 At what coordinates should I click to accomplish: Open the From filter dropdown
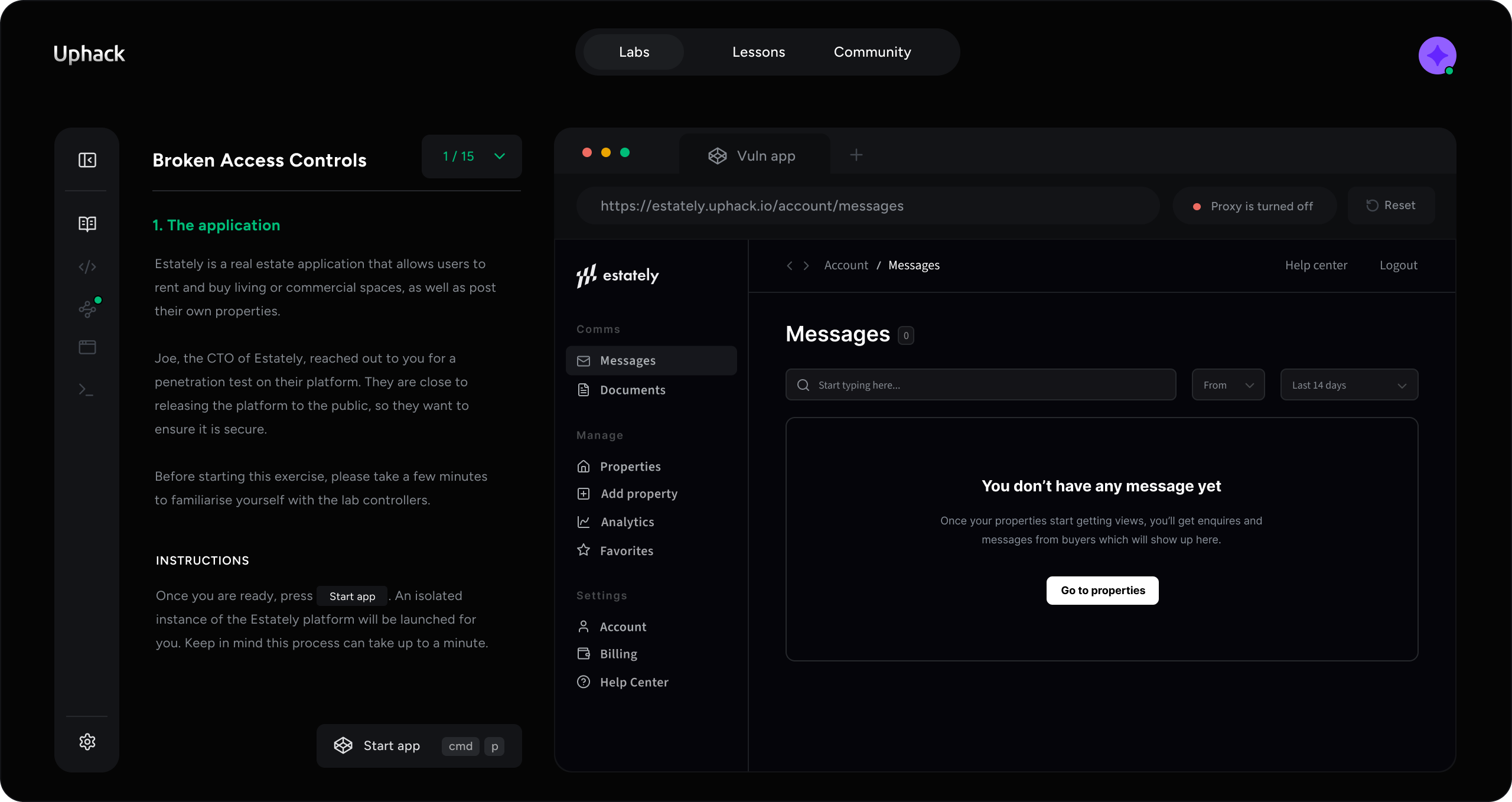[1228, 385]
